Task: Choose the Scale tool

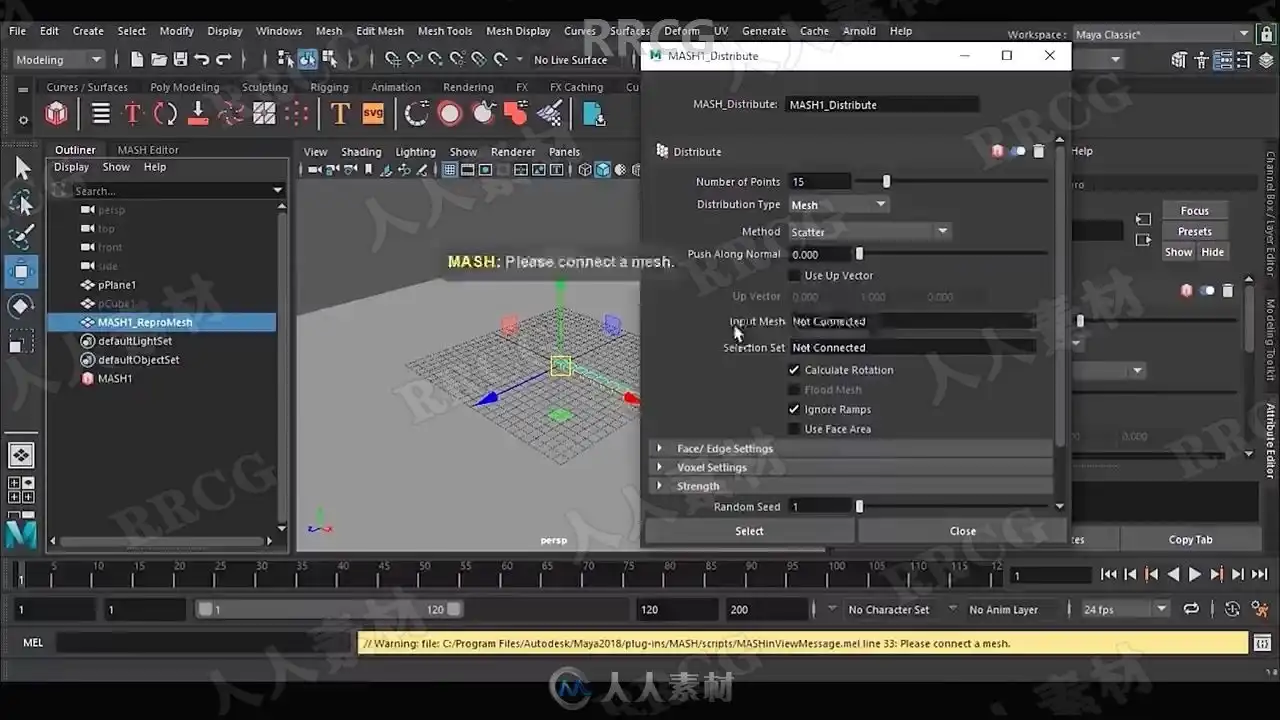Action: click(22, 343)
